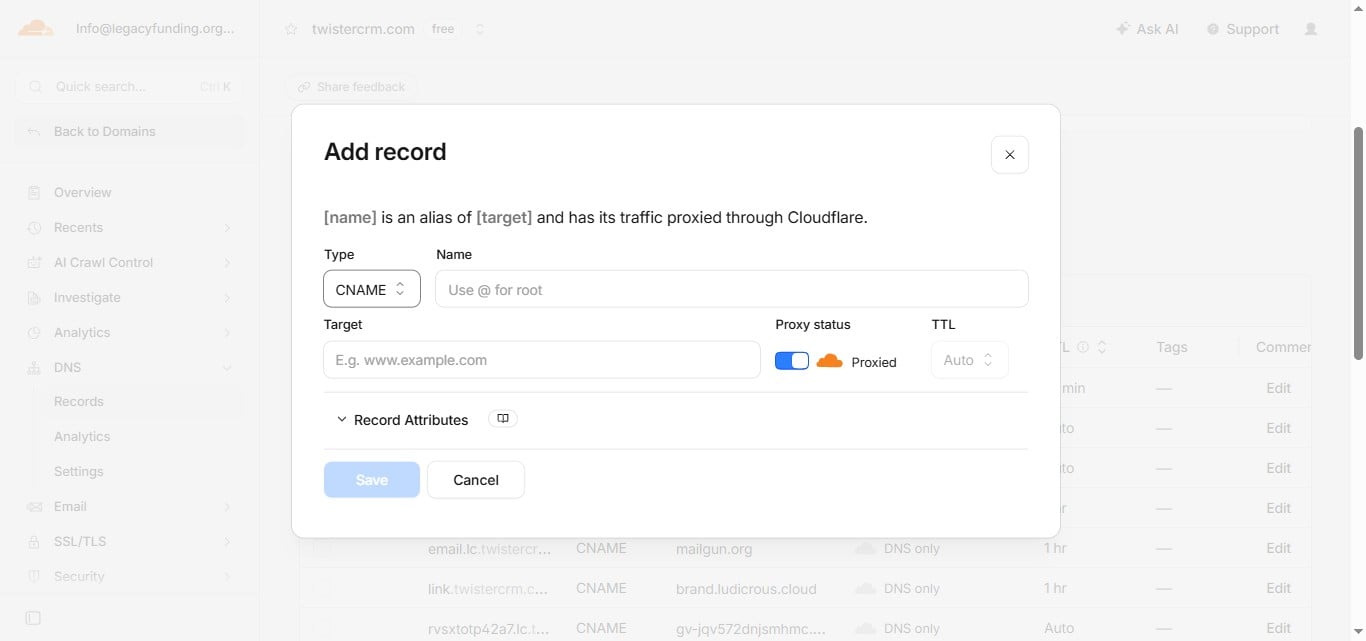Viewport: 1366px width, 641px height.
Task: Click the SSL/TLS lock icon
Action: pyautogui.click(x=34, y=541)
